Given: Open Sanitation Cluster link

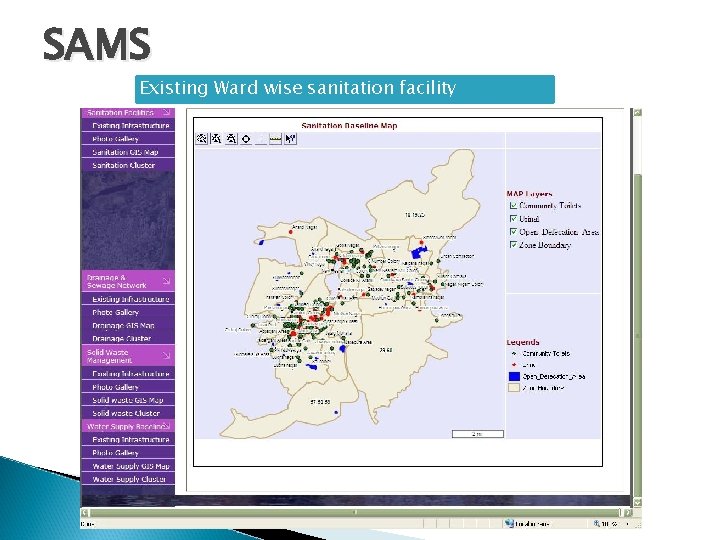Looking at the screenshot, I should (x=128, y=165).
